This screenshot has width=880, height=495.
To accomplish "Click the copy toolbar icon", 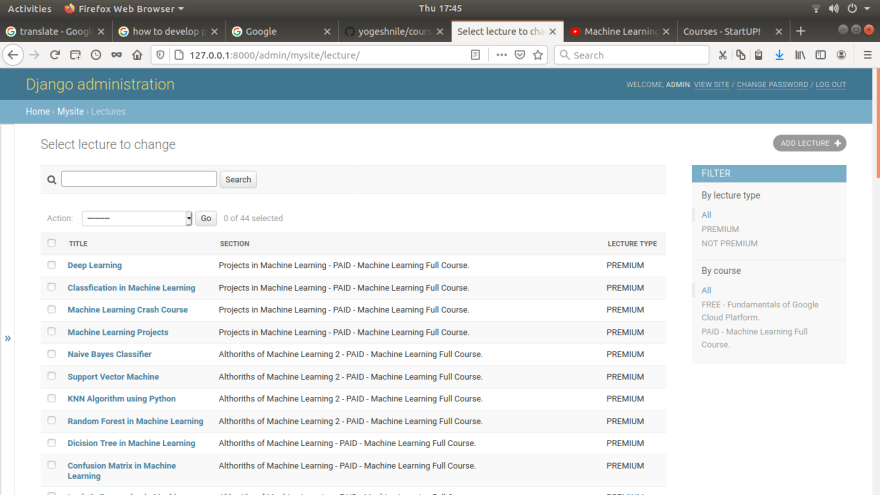I will pyautogui.click(x=741, y=55).
